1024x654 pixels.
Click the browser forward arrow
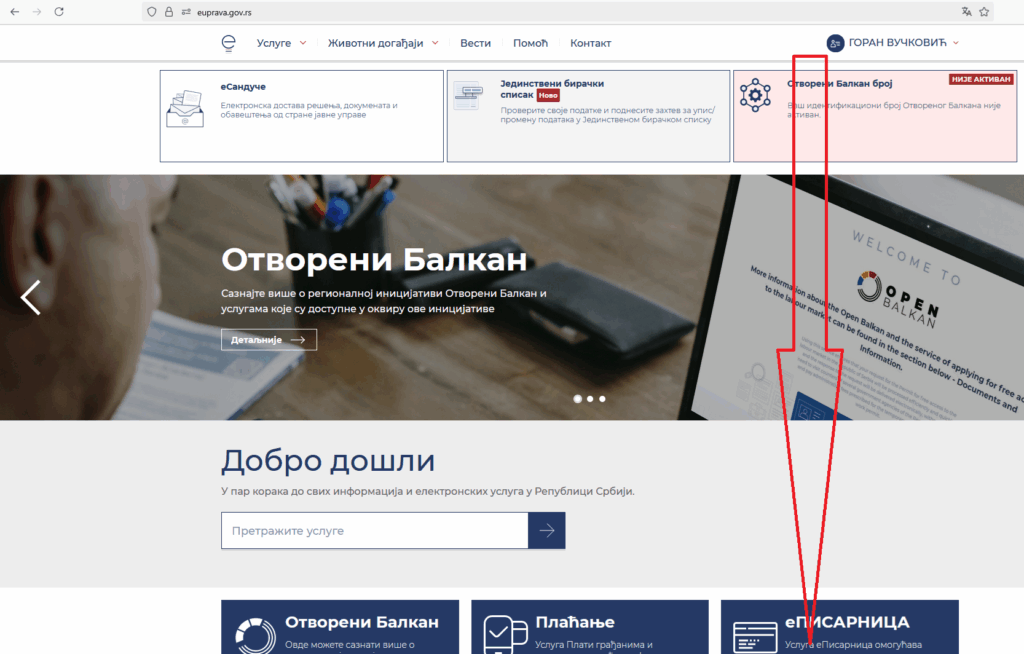(x=37, y=12)
